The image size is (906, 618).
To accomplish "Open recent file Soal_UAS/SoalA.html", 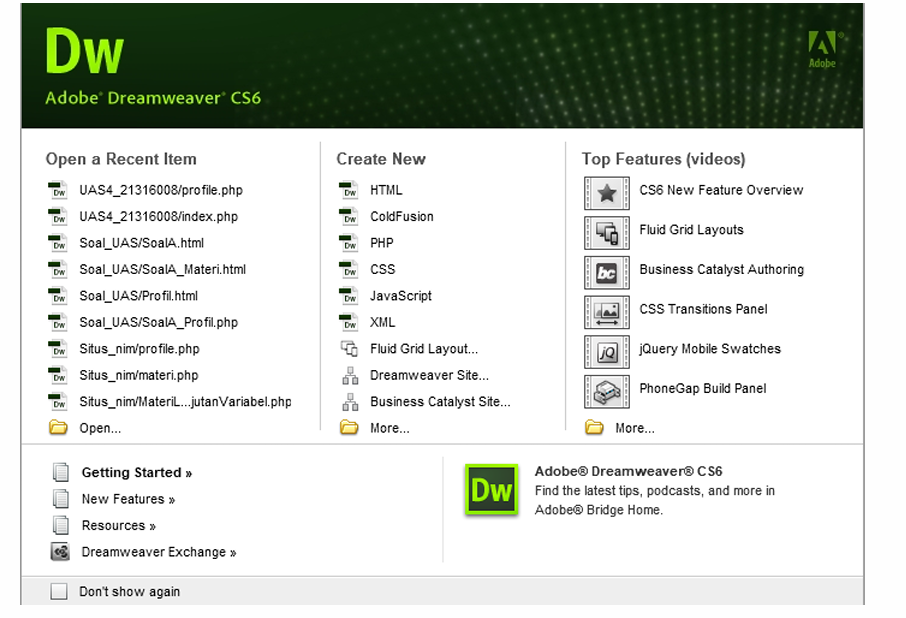I will tap(142, 243).
